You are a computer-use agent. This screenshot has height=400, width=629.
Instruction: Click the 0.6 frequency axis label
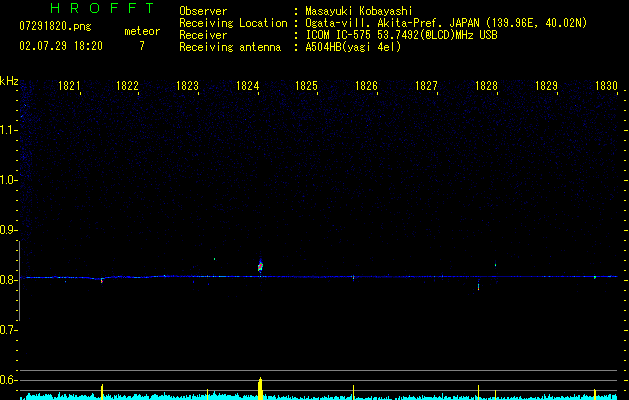click(x=9, y=380)
